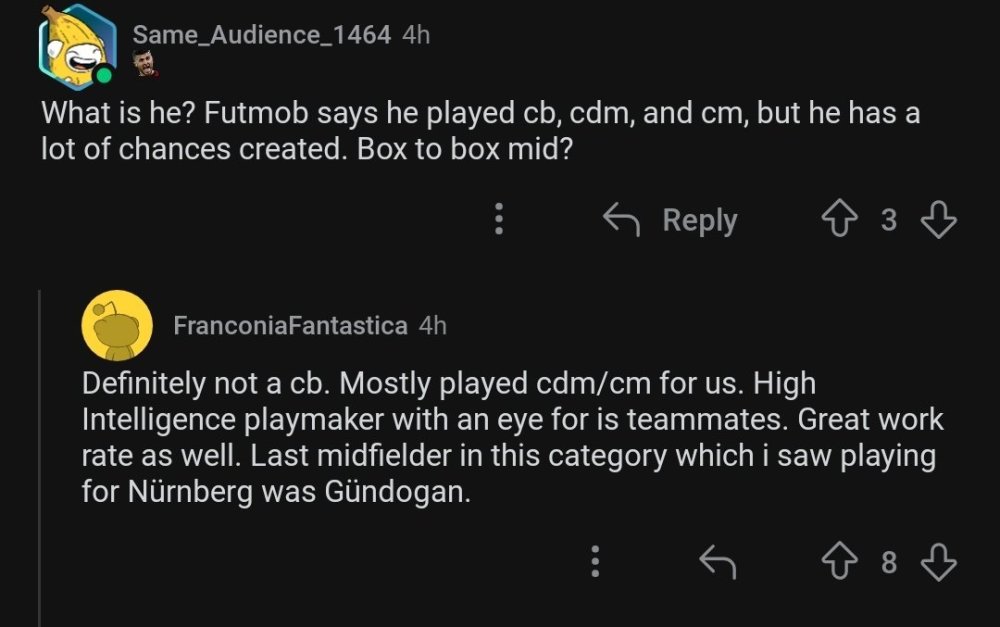Screen dimensions: 1000x627
Task: Downvote FranconiaFantastica's reply
Action: click(938, 563)
